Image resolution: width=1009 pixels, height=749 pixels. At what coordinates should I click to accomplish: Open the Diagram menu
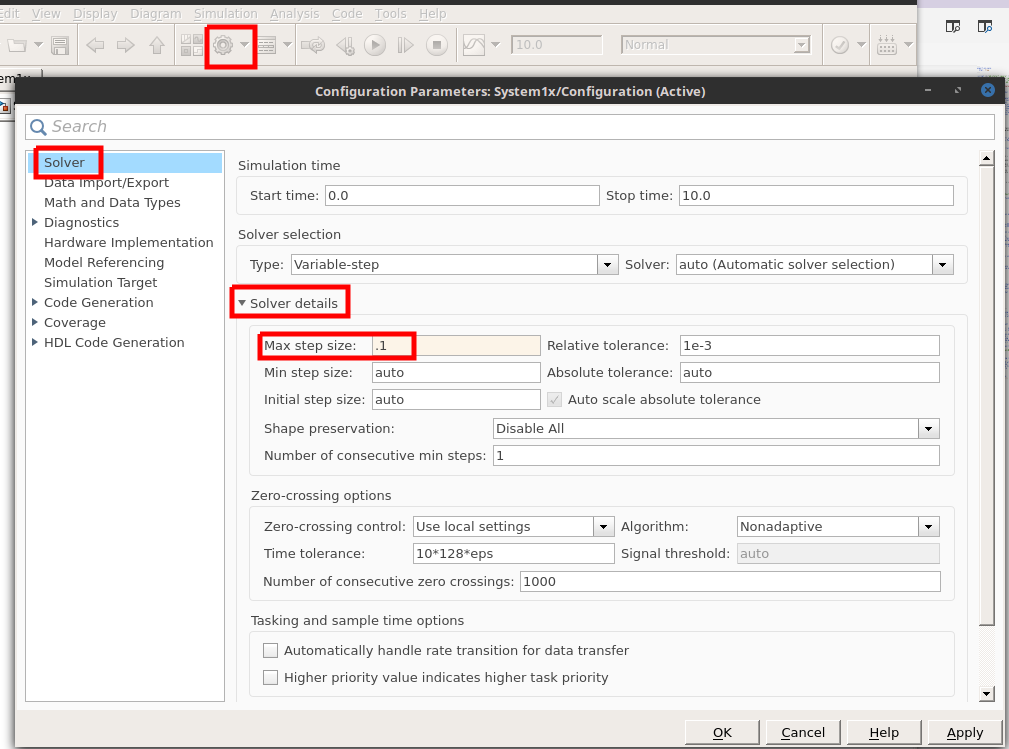(x=156, y=14)
